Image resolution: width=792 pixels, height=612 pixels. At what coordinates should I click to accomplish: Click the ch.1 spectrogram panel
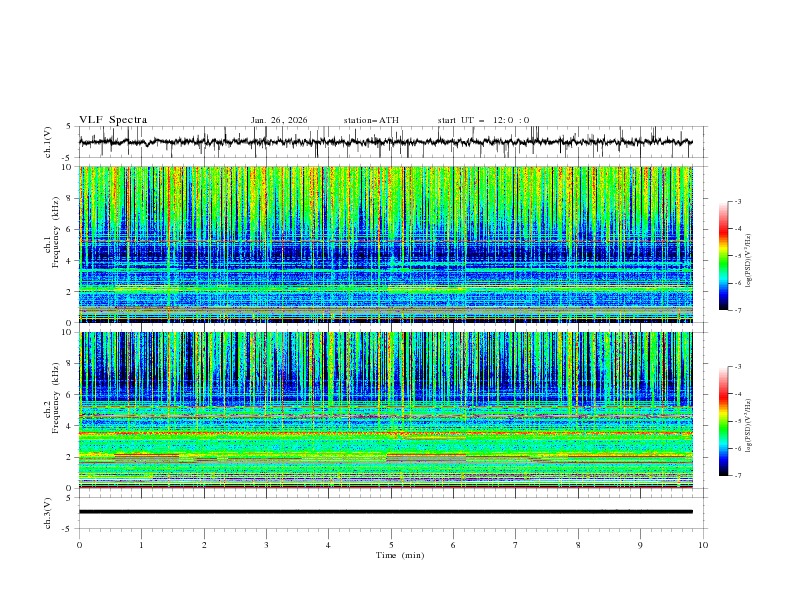(x=386, y=244)
